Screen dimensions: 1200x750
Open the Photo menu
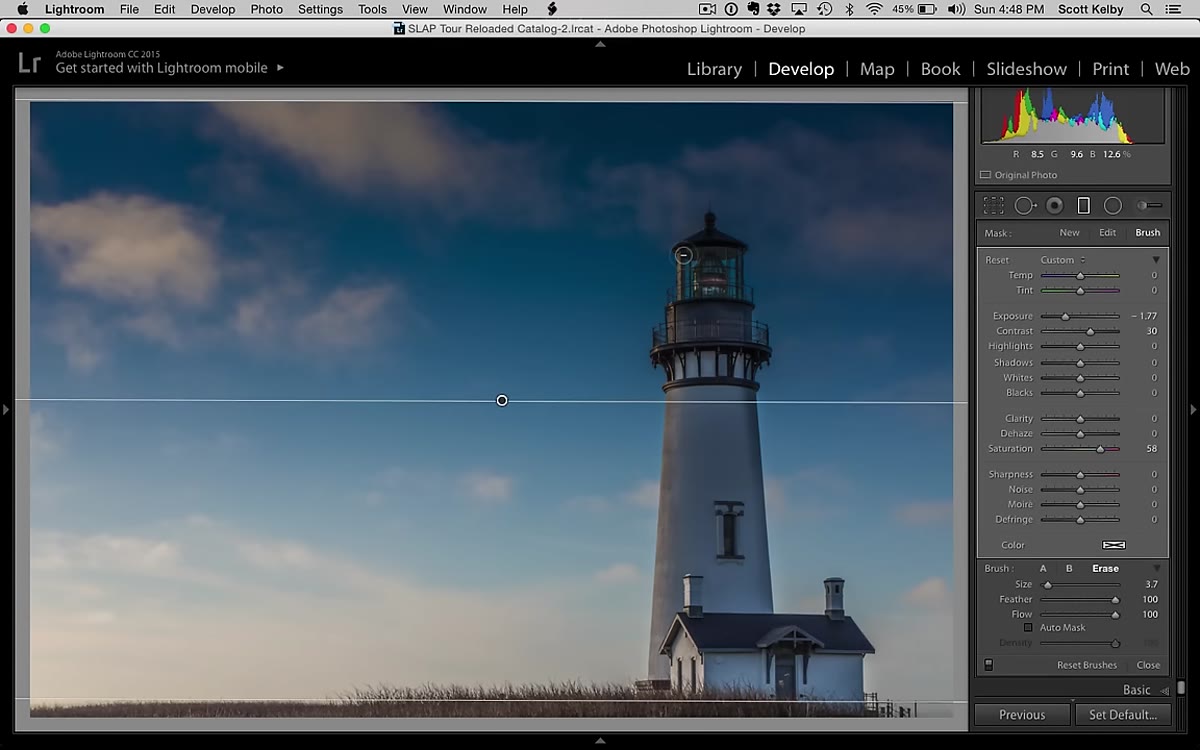266,9
